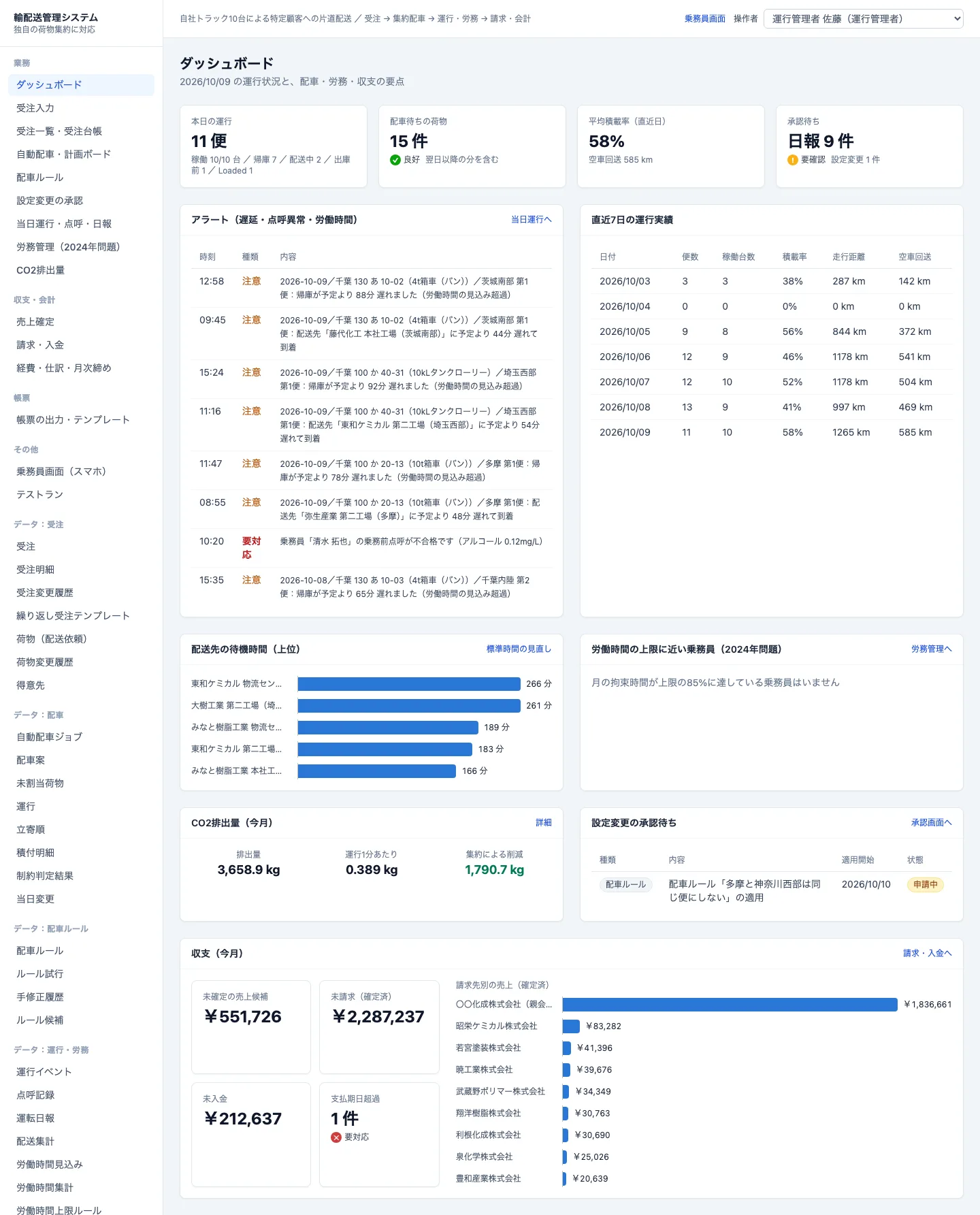Click the 支払期日超過 1 件 card
Viewport: 980px width, 1215px height.
tap(379, 1135)
